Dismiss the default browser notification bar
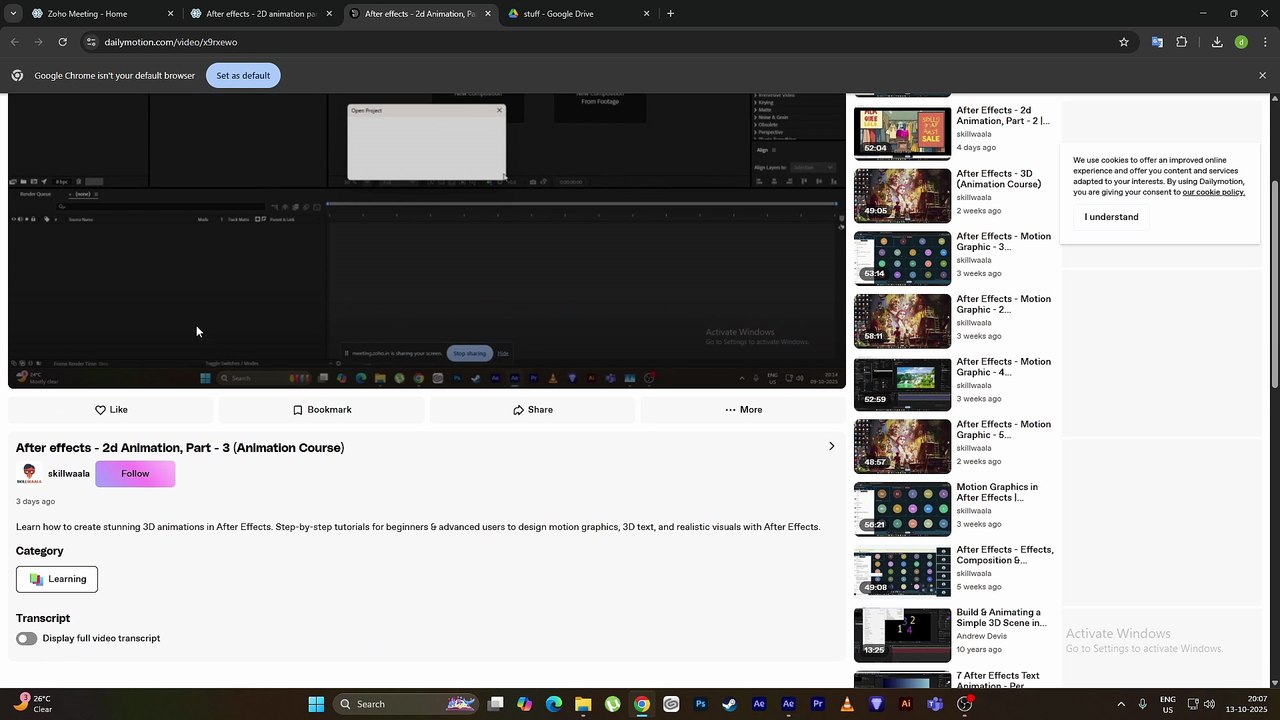This screenshot has width=1280, height=720. pyautogui.click(x=1262, y=75)
